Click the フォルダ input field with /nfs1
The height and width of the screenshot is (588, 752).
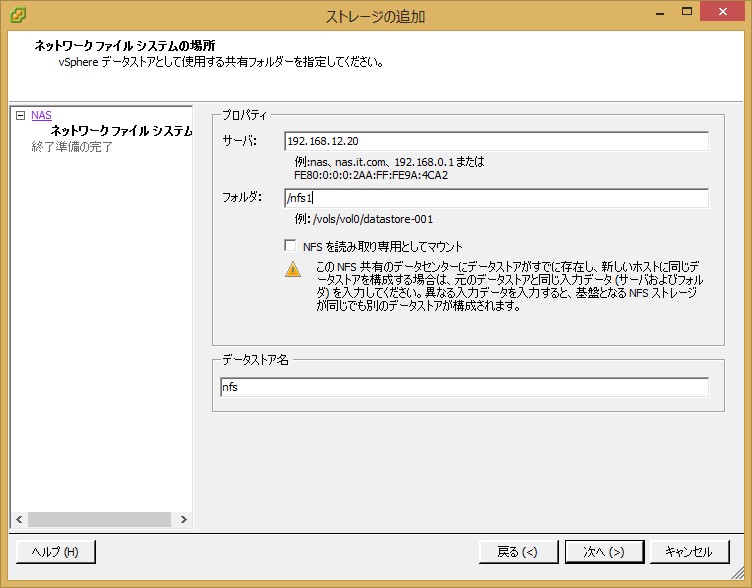click(496, 198)
